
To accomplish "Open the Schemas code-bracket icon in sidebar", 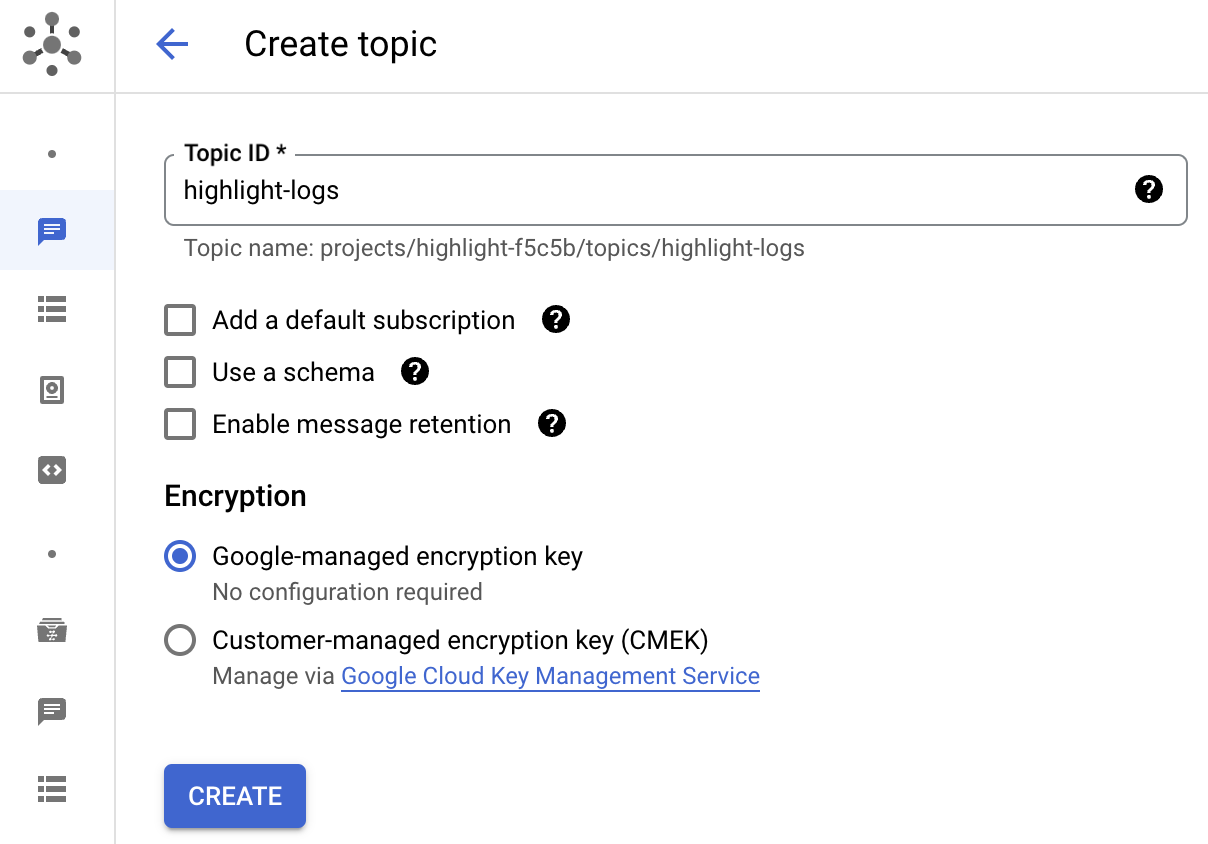I will click(52, 470).
